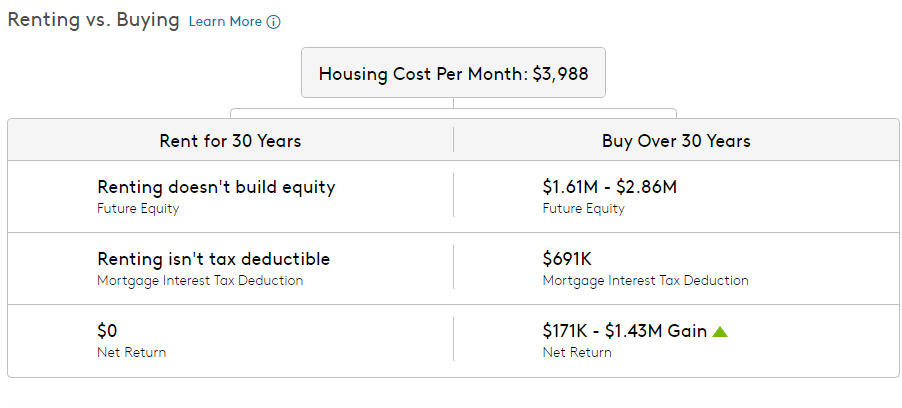
Task: Open the Learn More link
Action: [x=225, y=21]
